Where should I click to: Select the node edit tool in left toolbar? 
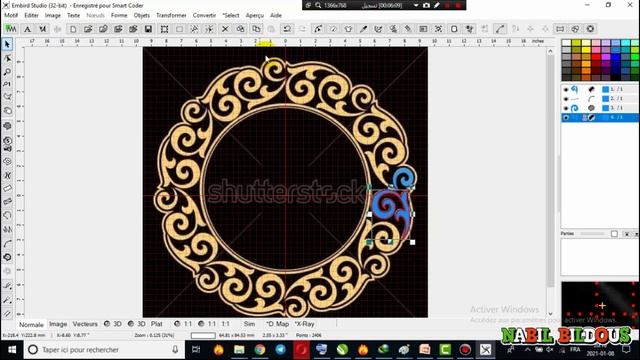tap(7, 58)
